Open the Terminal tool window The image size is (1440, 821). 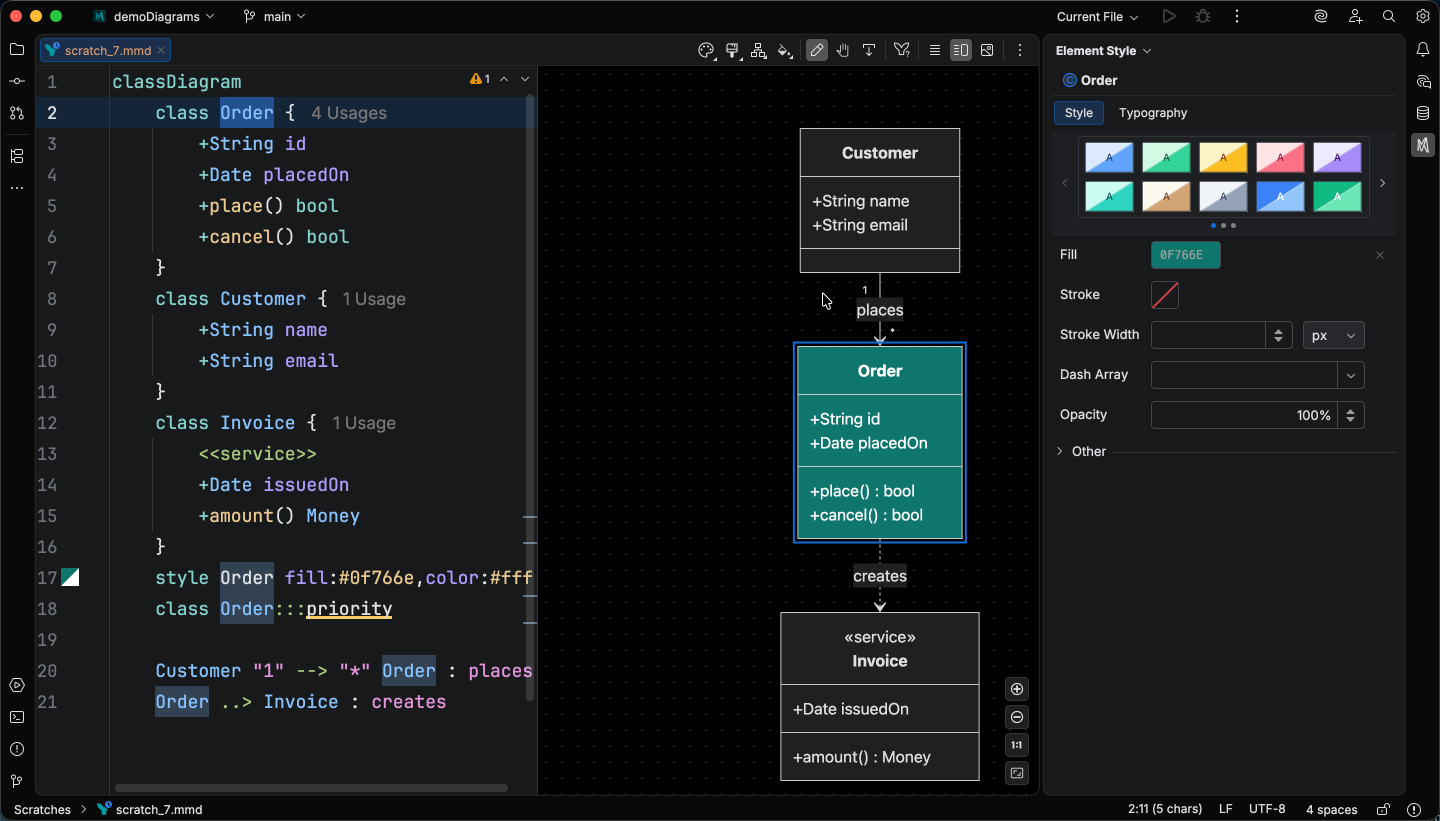coord(17,717)
